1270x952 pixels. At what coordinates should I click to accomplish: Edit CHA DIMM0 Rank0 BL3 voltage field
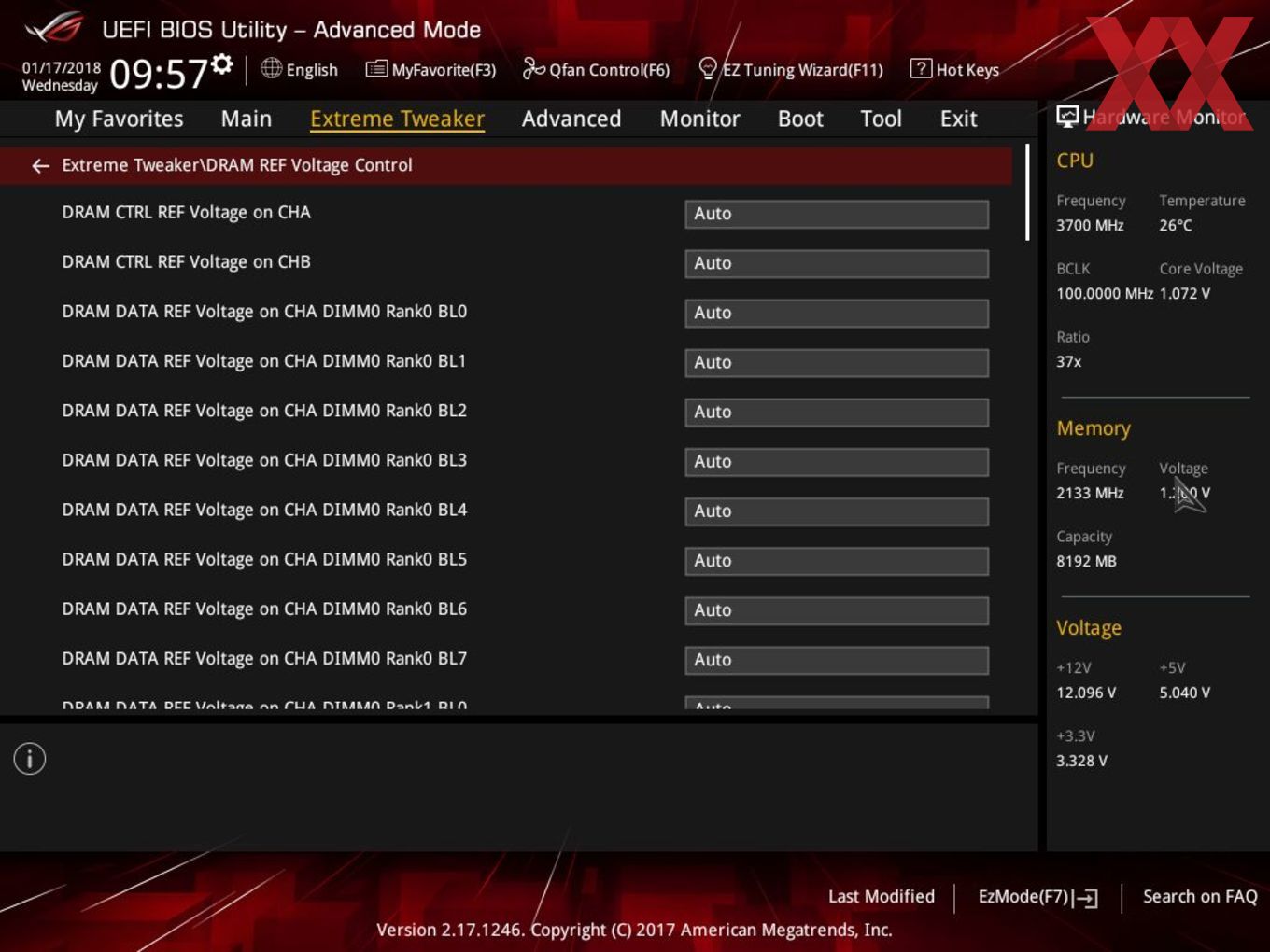[837, 461]
